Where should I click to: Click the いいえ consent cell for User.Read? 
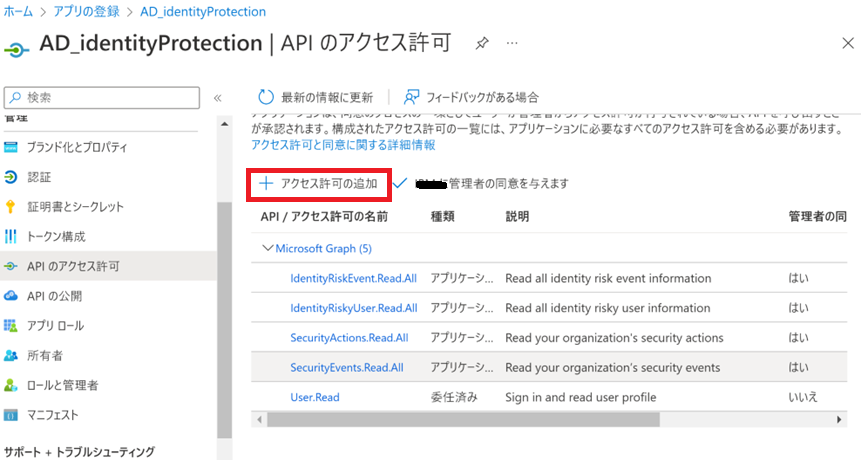tap(803, 397)
